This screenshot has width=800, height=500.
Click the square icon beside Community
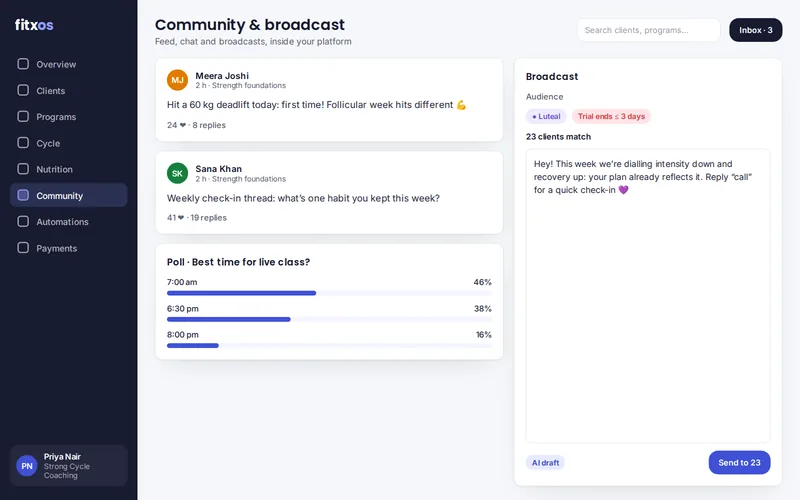point(23,195)
